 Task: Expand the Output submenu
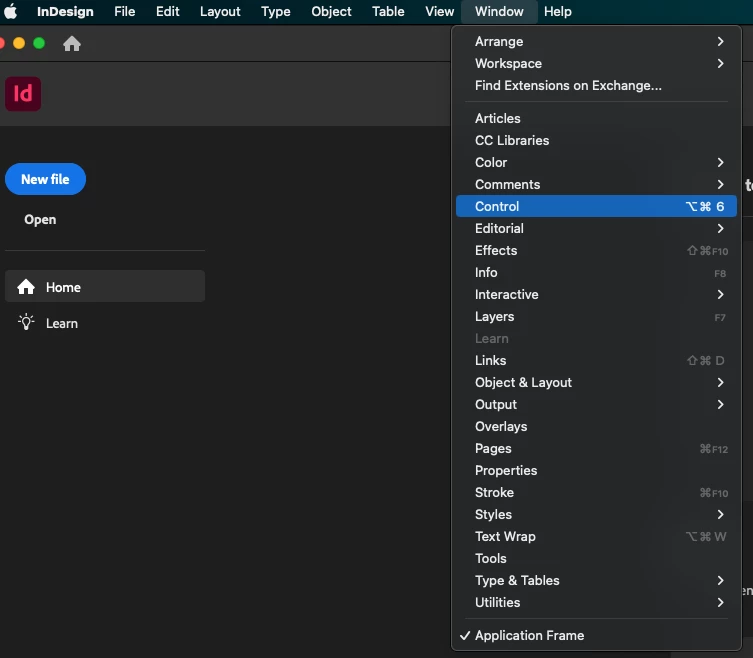(596, 404)
